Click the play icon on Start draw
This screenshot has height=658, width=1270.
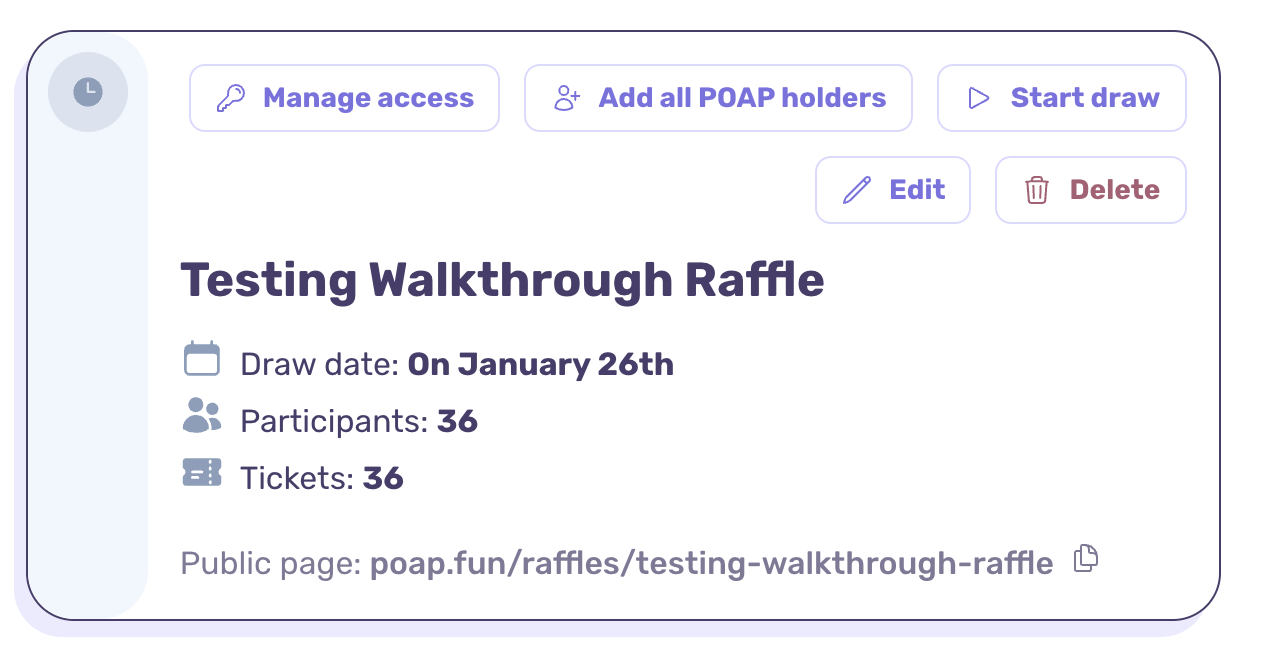(978, 97)
